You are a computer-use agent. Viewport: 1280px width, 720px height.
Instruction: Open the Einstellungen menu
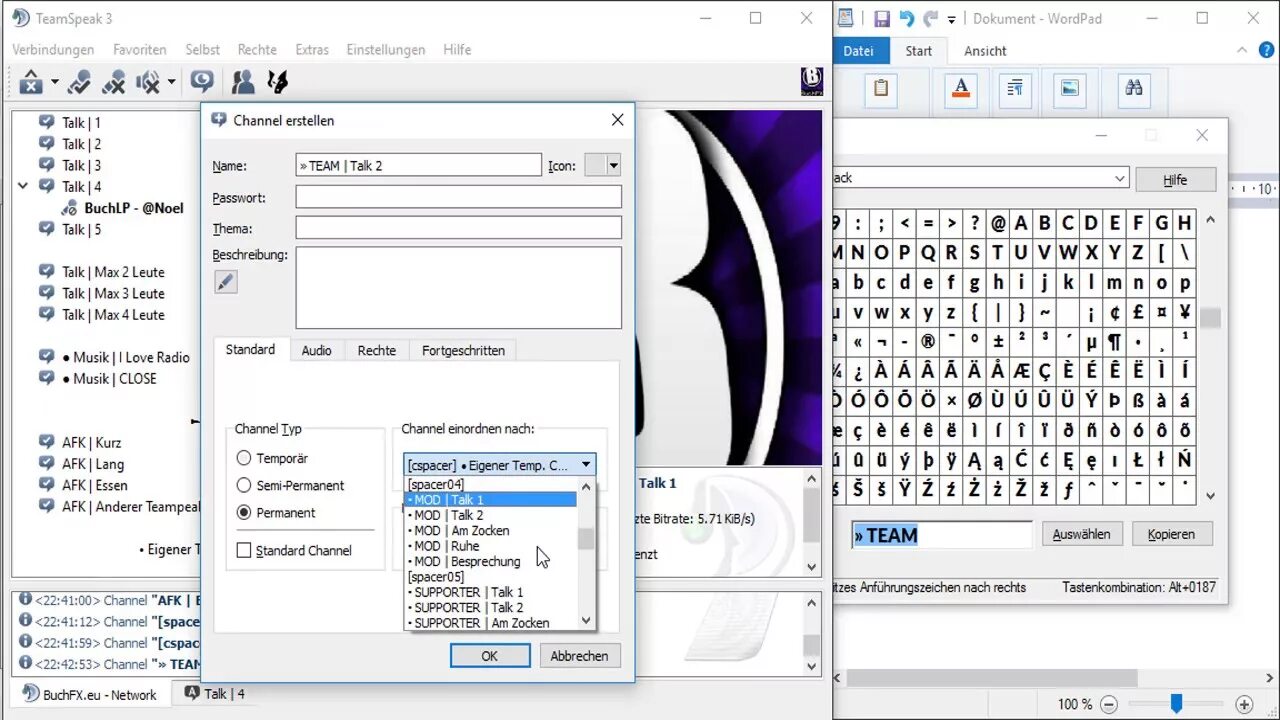pos(386,50)
